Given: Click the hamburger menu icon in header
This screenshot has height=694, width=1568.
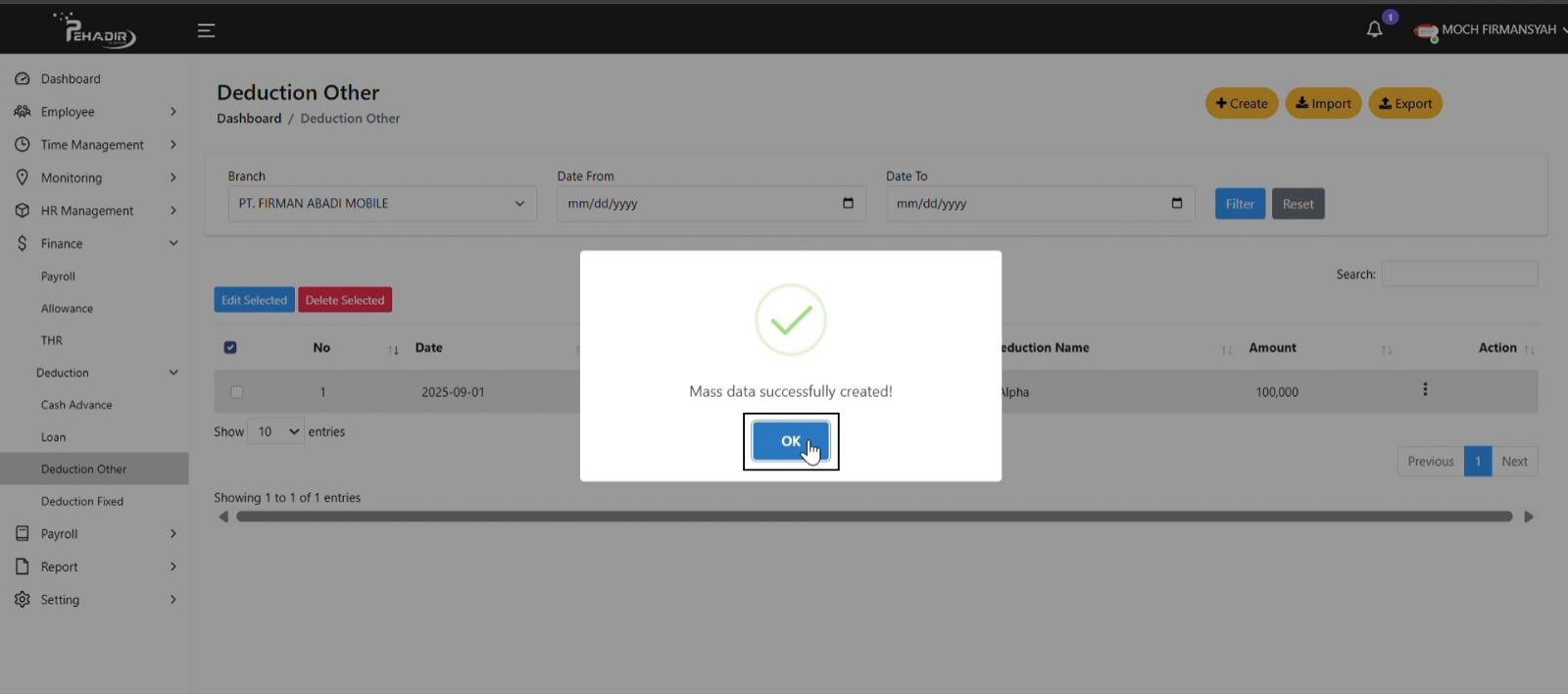Looking at the screenshot, I should click(206, 30).
